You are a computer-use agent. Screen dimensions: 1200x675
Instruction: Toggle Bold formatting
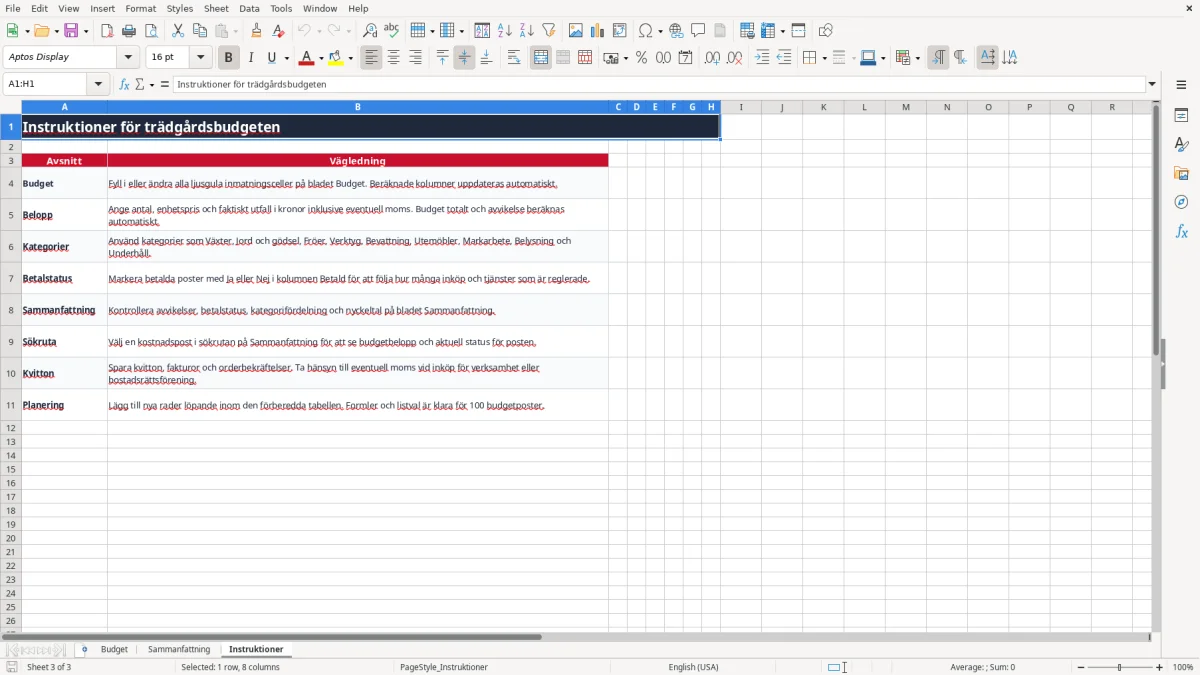[228, 58]
